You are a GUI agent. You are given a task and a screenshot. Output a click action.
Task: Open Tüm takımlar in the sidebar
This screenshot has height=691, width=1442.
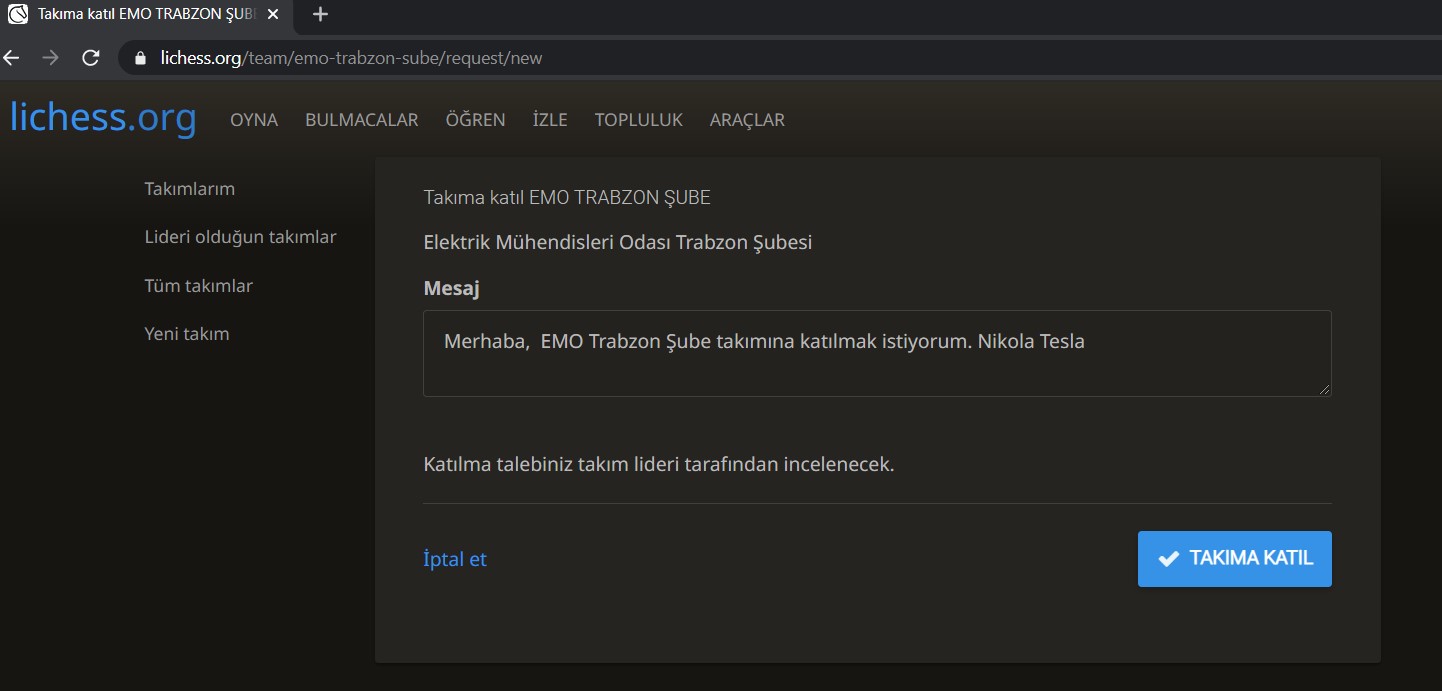point(199,286)
